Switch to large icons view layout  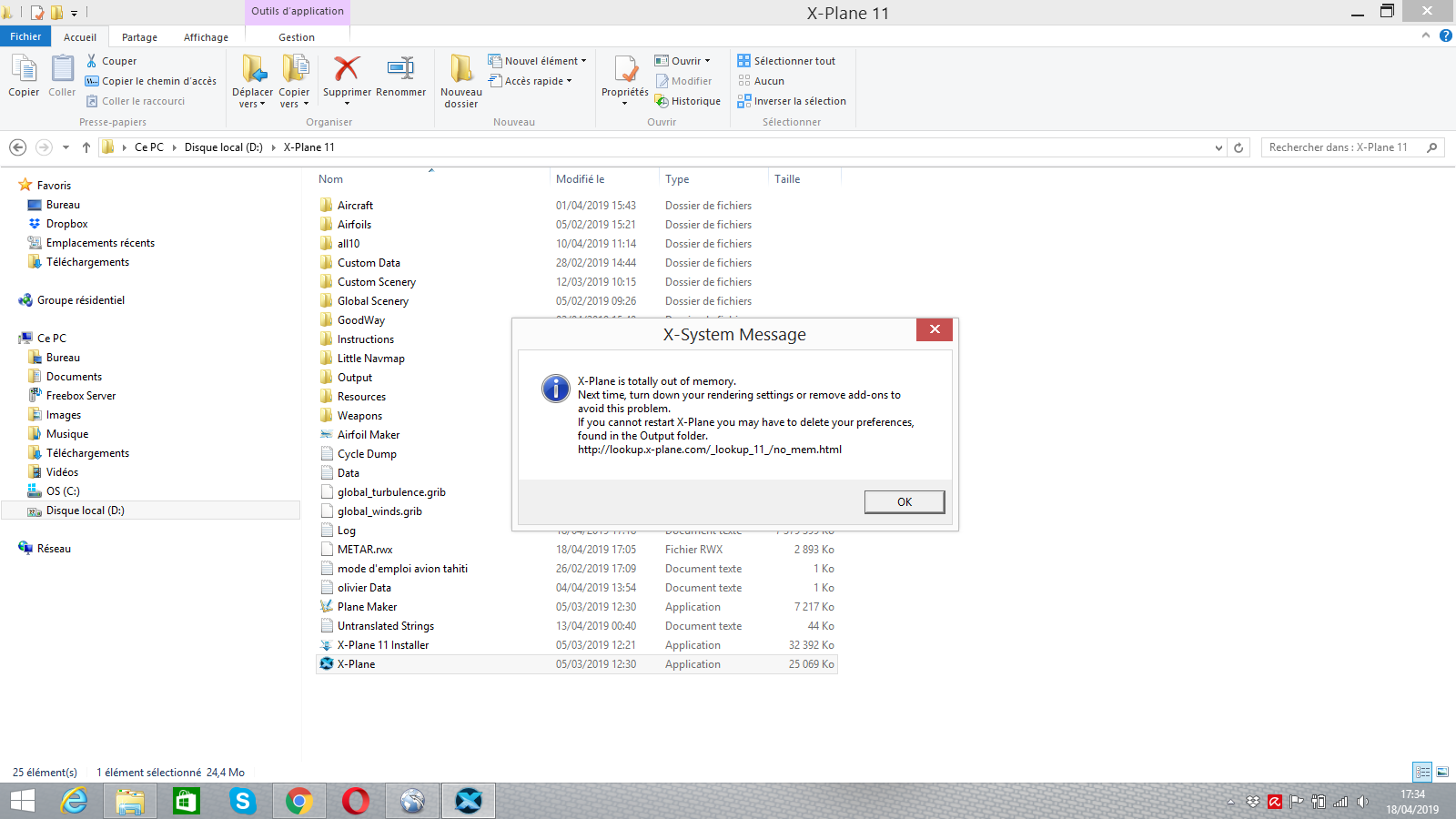[x=1442, y=772]
